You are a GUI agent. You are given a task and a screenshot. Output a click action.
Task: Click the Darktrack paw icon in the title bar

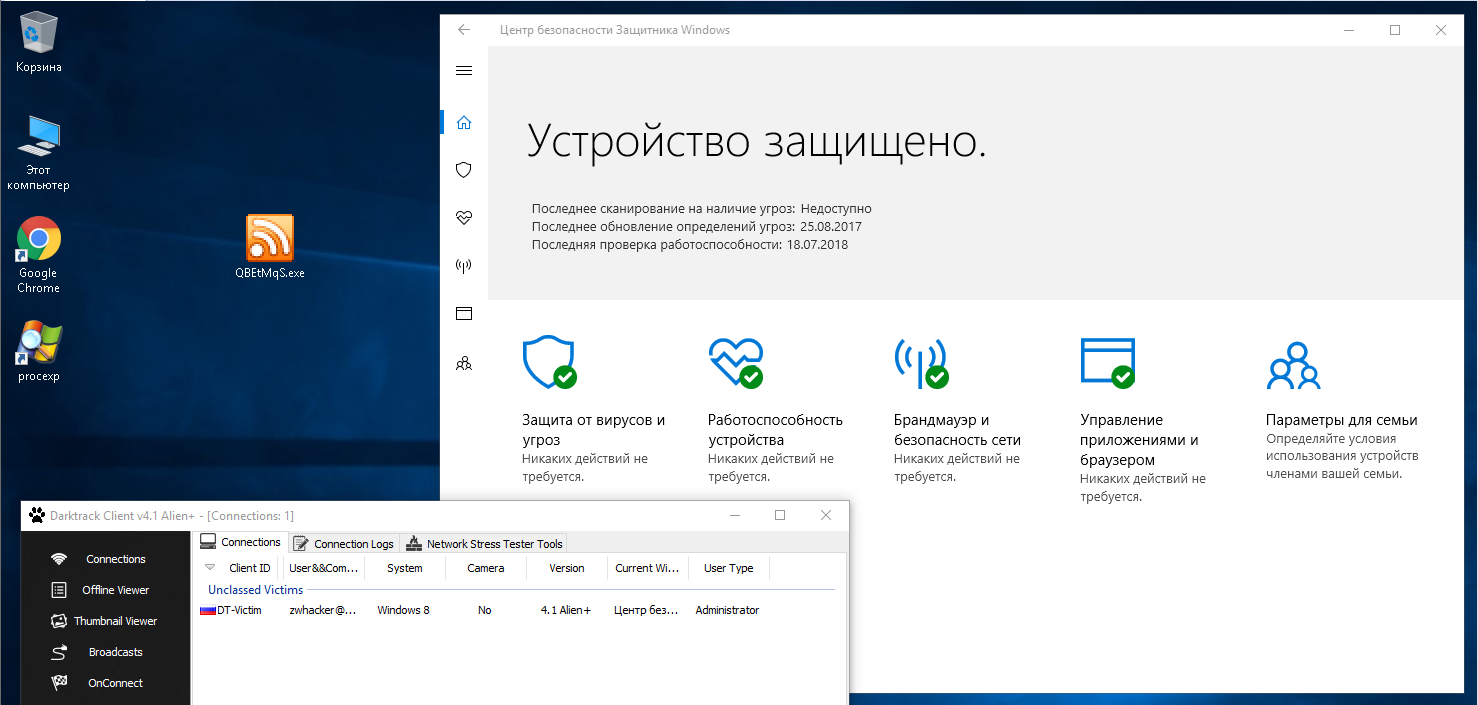click(x=36, y=516)
